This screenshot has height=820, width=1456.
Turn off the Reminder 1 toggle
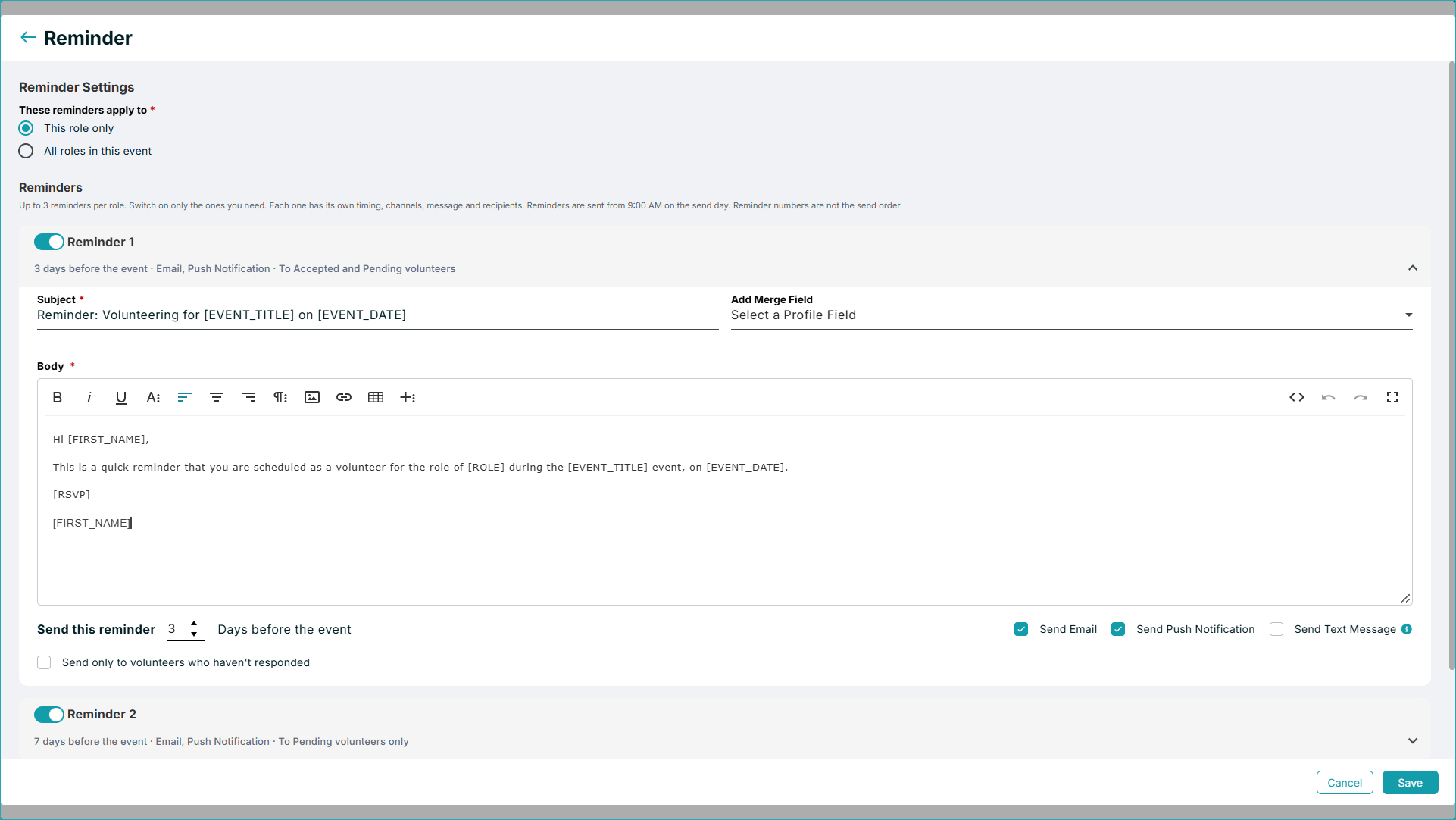point(49,242)
